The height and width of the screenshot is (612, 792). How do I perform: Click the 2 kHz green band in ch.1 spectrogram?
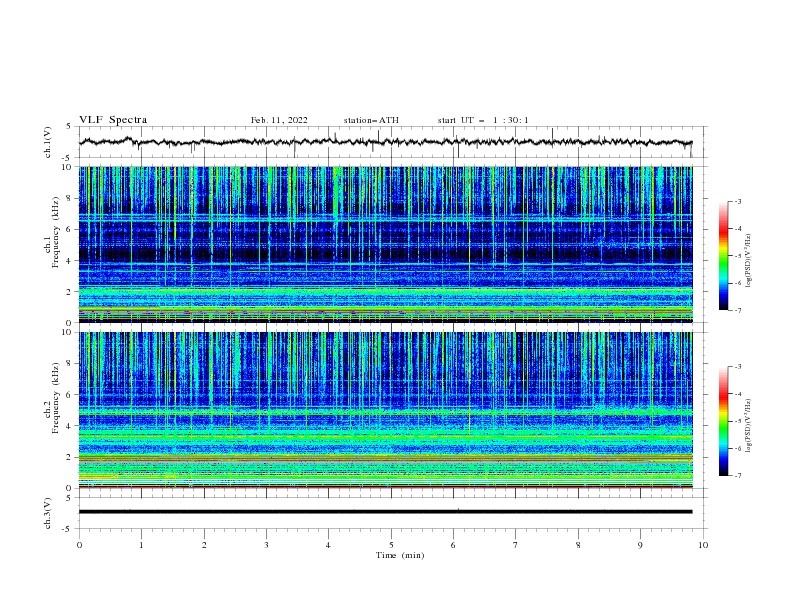click(x=385, y=291)
